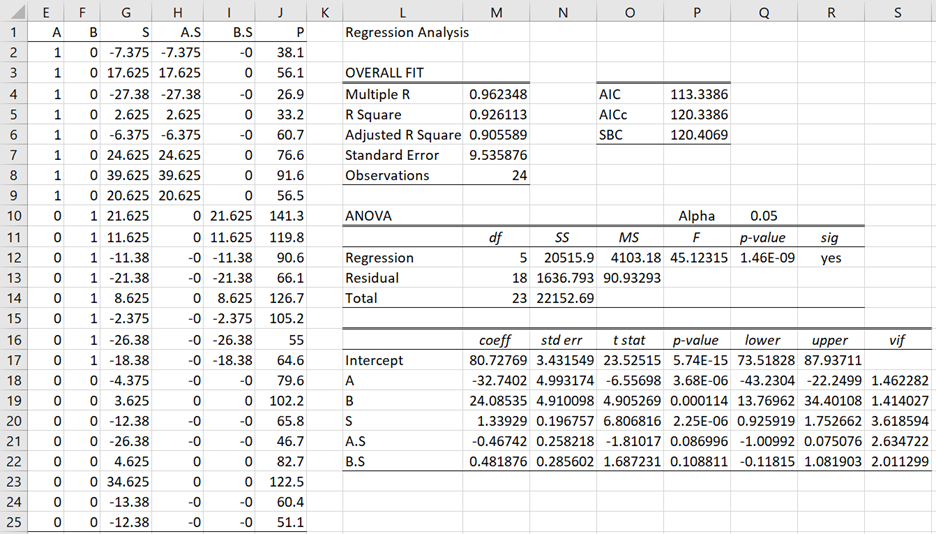Select the B lower bound 13.76962
This screenshot has height=534, width=936.
(765, 401)
